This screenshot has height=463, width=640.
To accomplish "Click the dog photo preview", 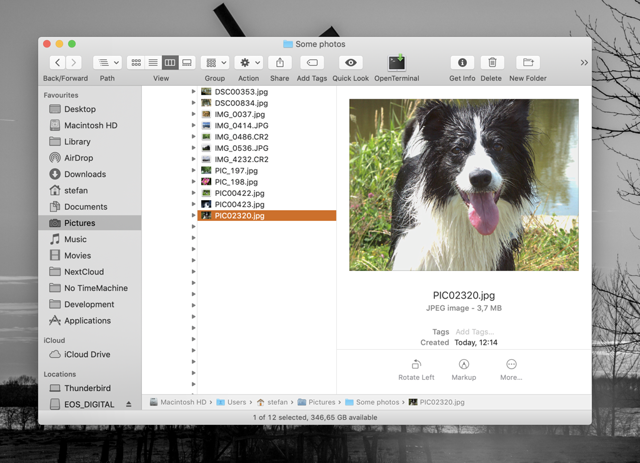I will click(x=464, y=185).
